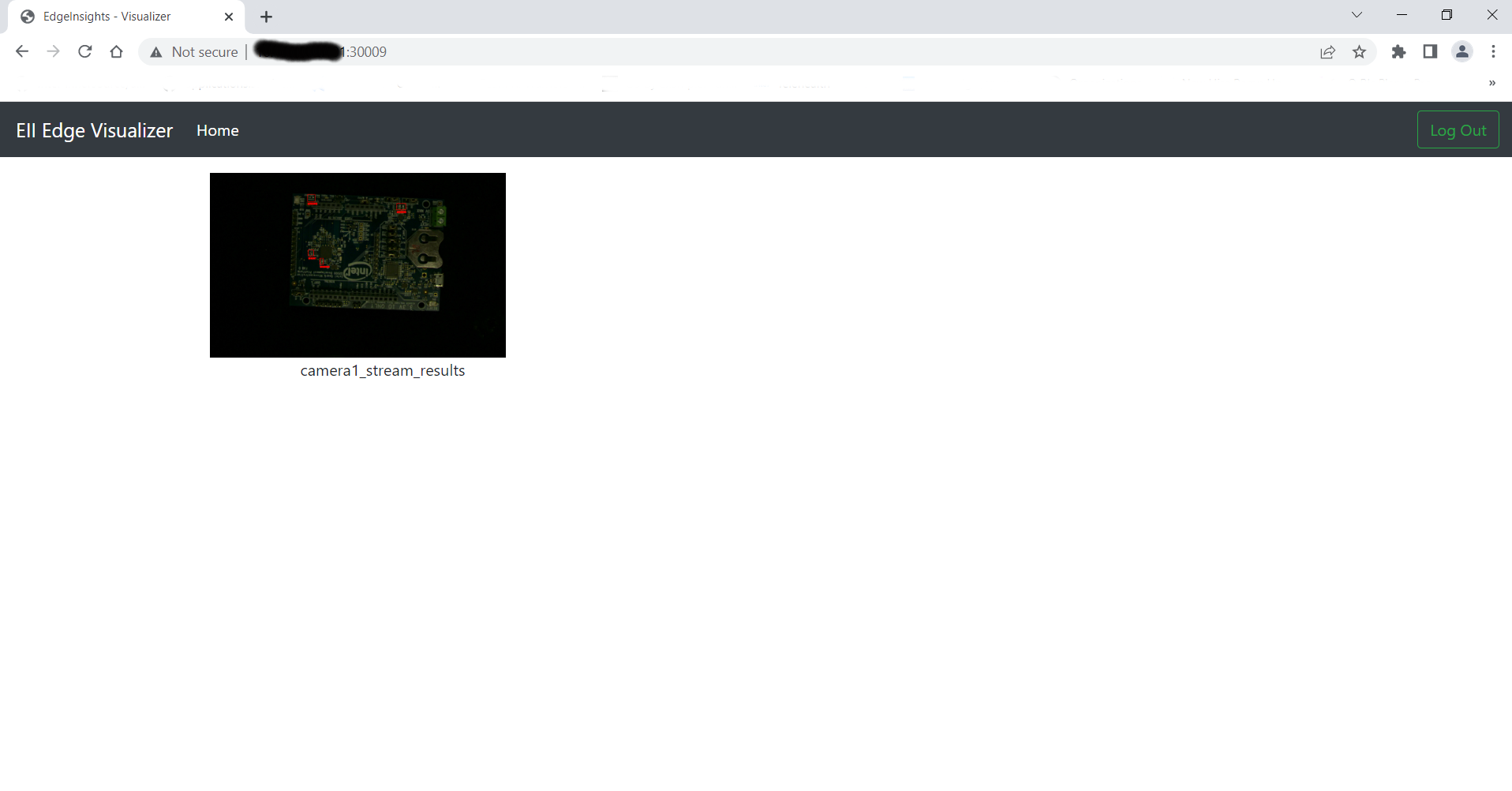This screenshot has height=791, width=1512.
Task: Click the camera1_stream_results caption
Action: point(383,371)
